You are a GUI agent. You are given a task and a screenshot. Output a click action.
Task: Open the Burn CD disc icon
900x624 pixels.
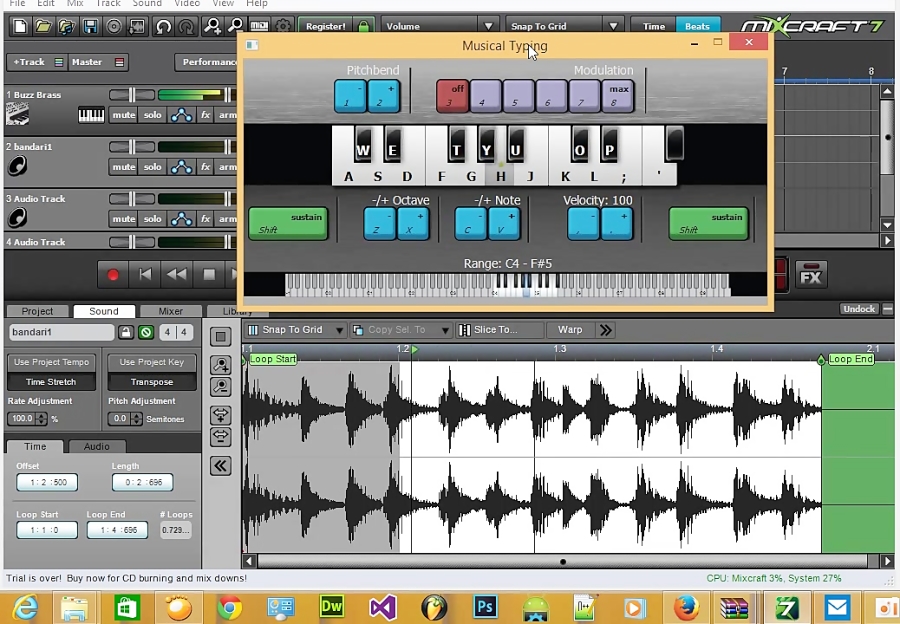coord(114,26)
